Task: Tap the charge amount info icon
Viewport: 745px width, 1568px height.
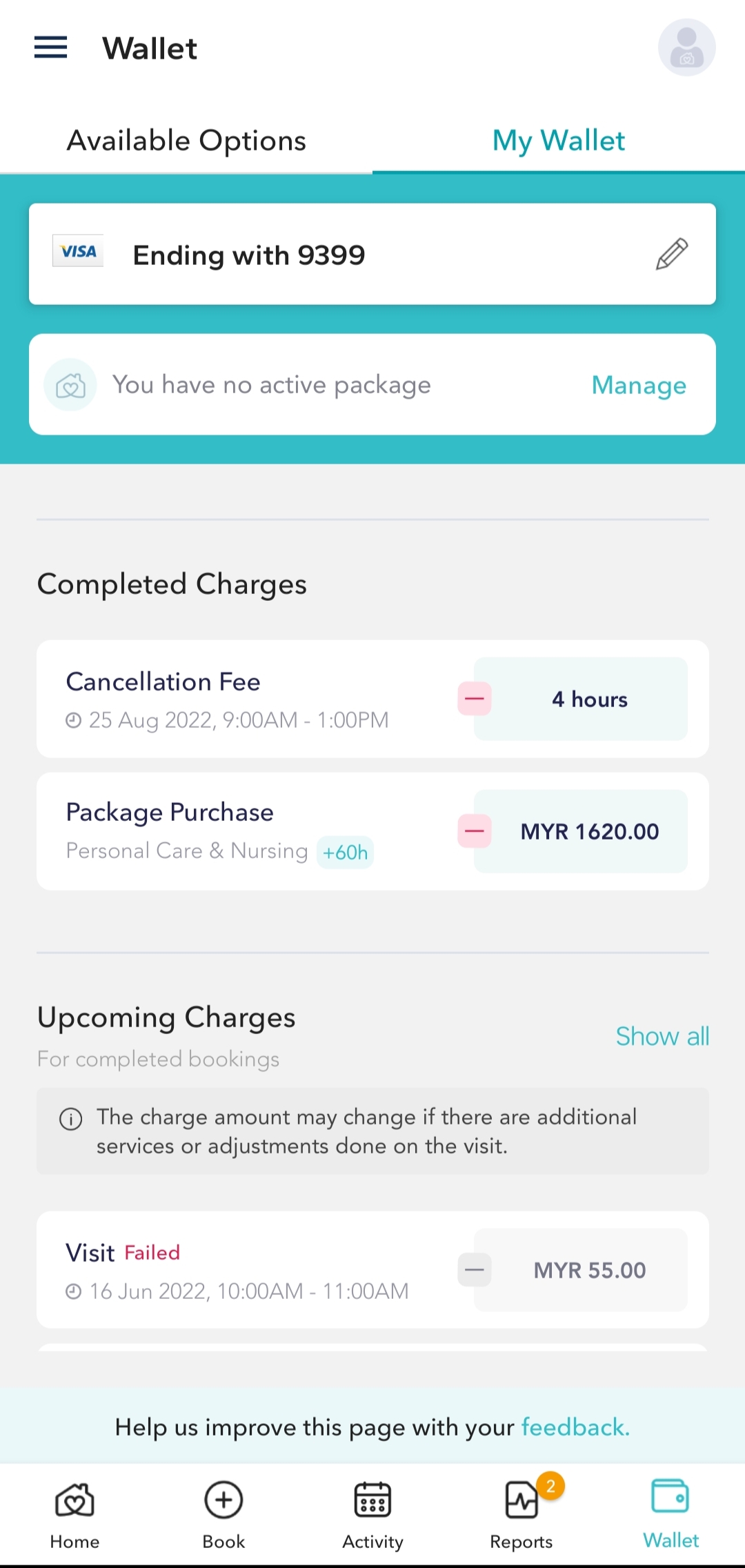Action: pyautogui.click(x=71, y=1119)
